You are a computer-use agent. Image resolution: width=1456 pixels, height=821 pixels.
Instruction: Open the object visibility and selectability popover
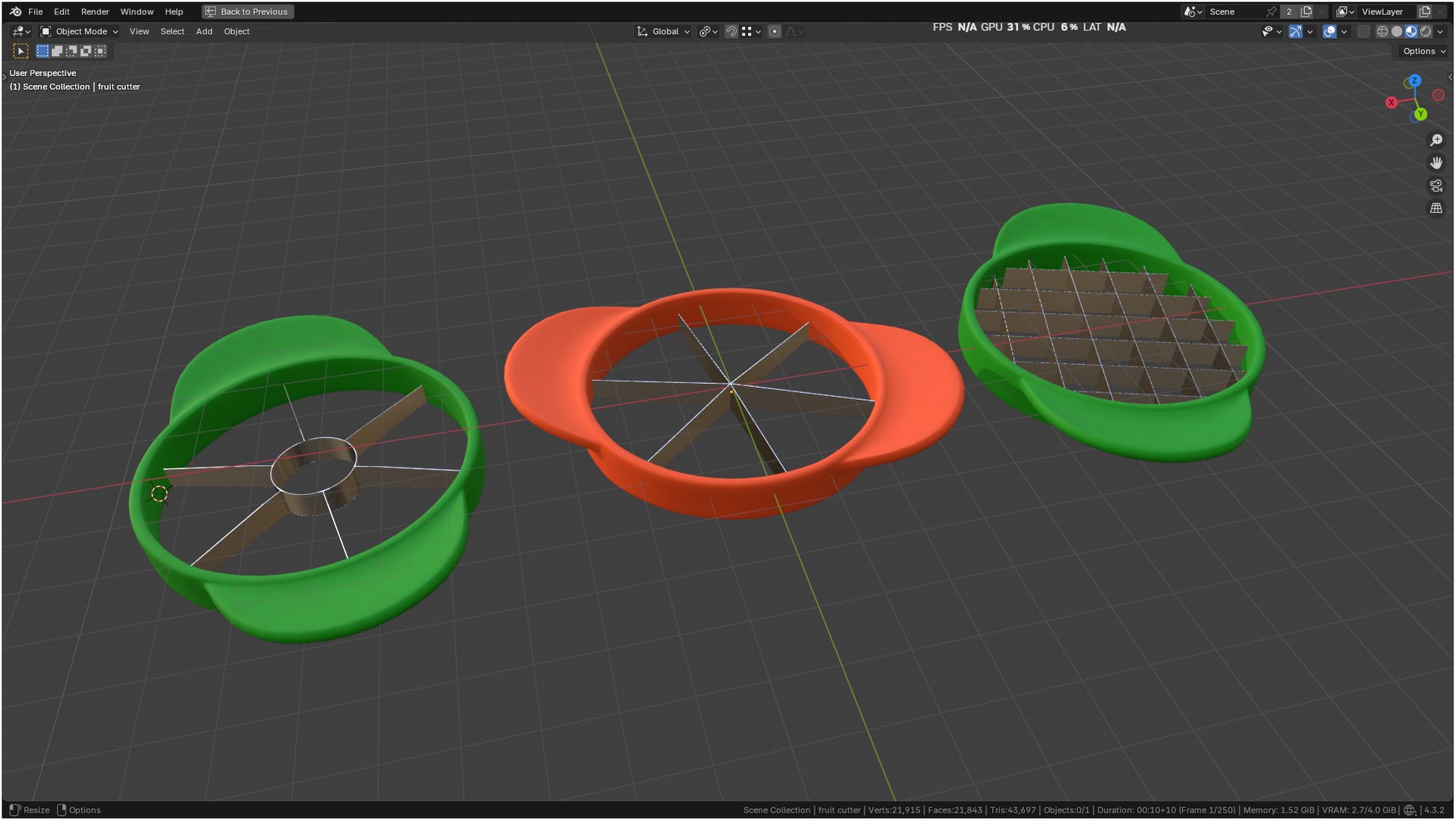(1271, 31)
